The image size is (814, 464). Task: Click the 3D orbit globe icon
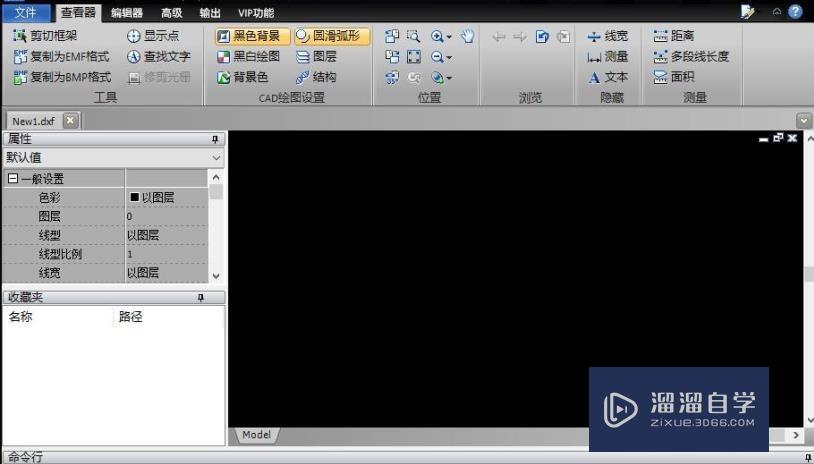point(438,77)
